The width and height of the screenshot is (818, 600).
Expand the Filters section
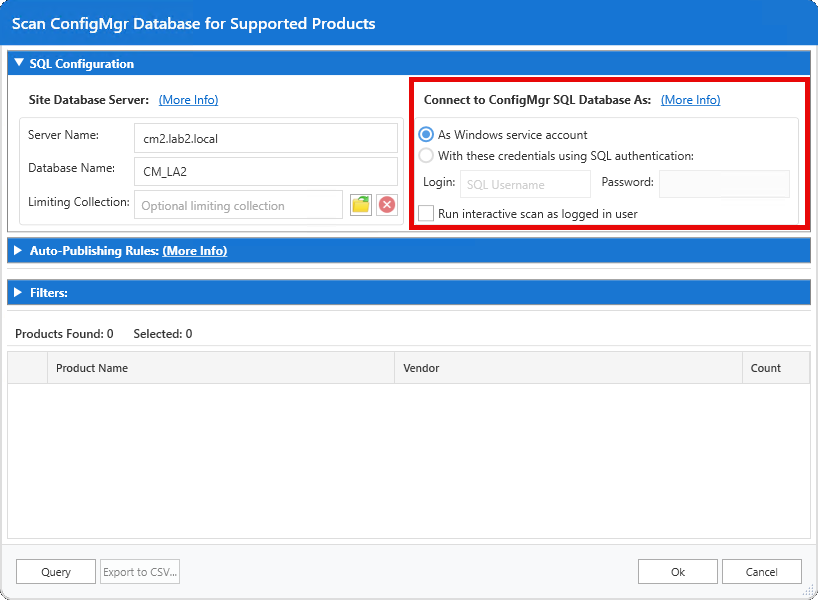pos(17,292)
